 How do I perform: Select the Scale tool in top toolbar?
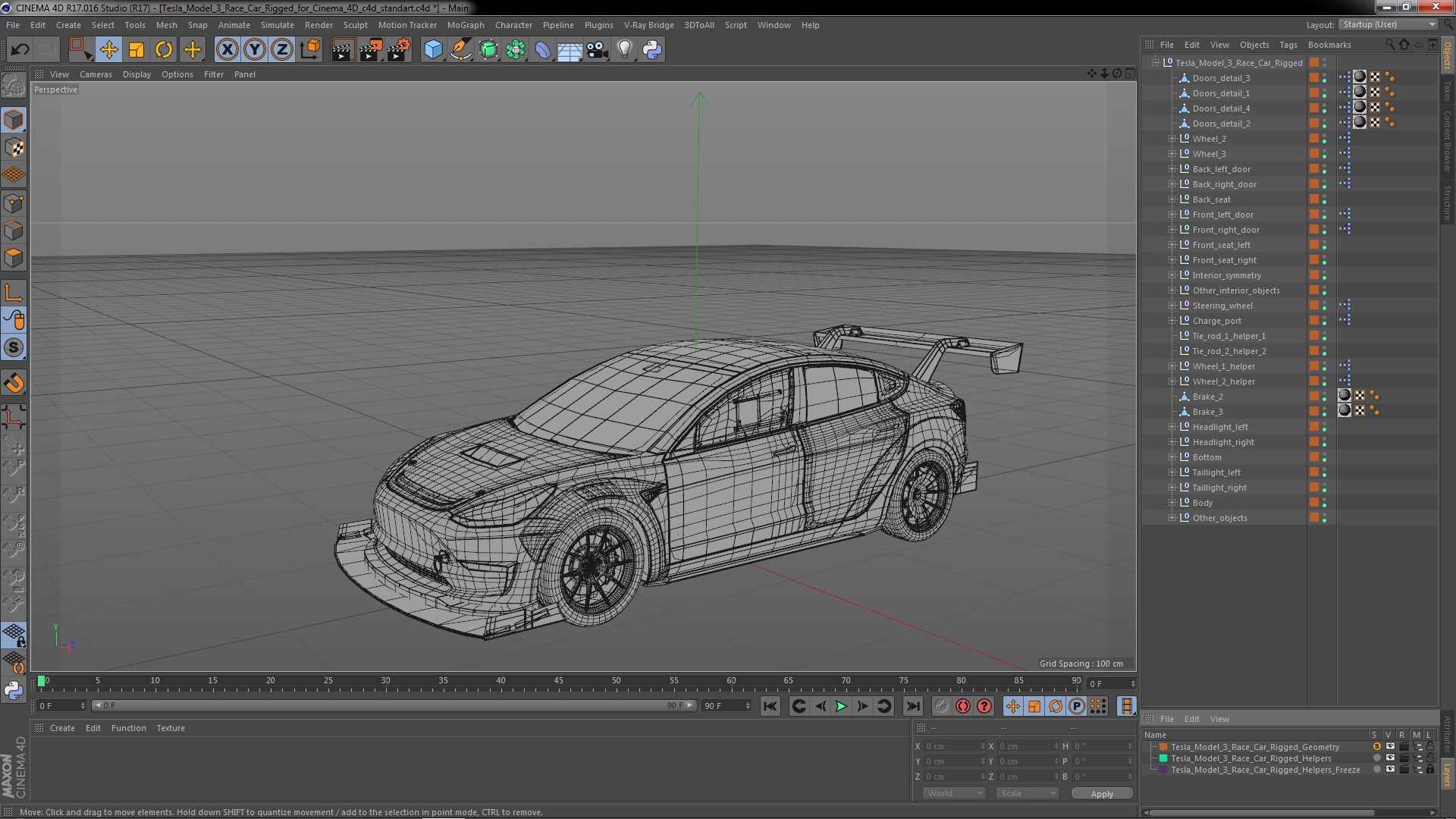point(136,50)
